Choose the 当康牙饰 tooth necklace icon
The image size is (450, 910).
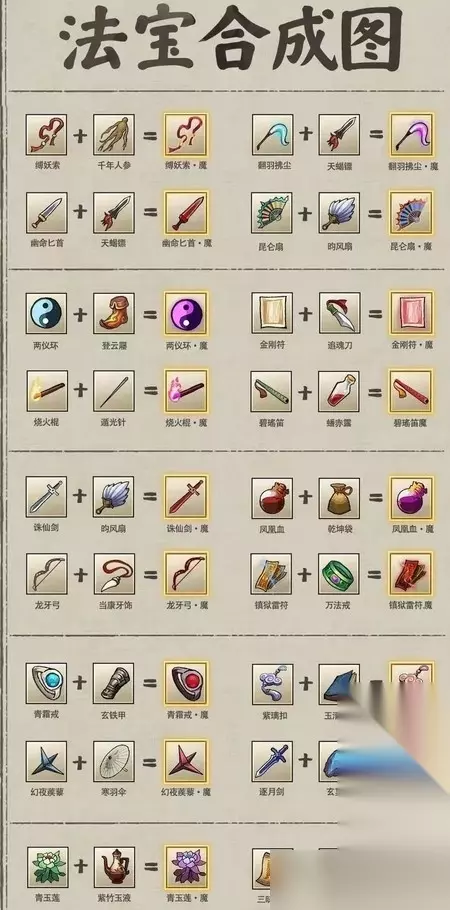114,574
